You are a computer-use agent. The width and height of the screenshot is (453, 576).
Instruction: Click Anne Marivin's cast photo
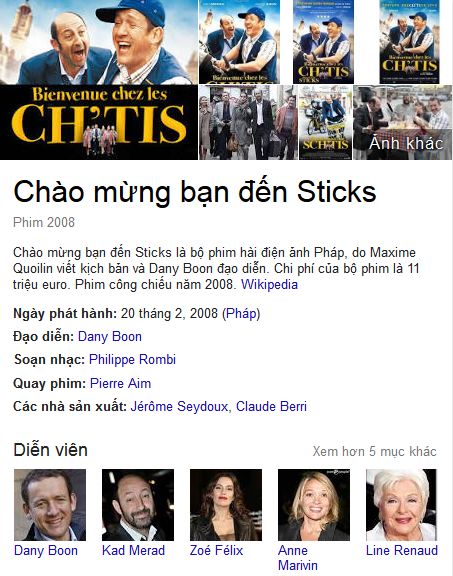(314, 505)
